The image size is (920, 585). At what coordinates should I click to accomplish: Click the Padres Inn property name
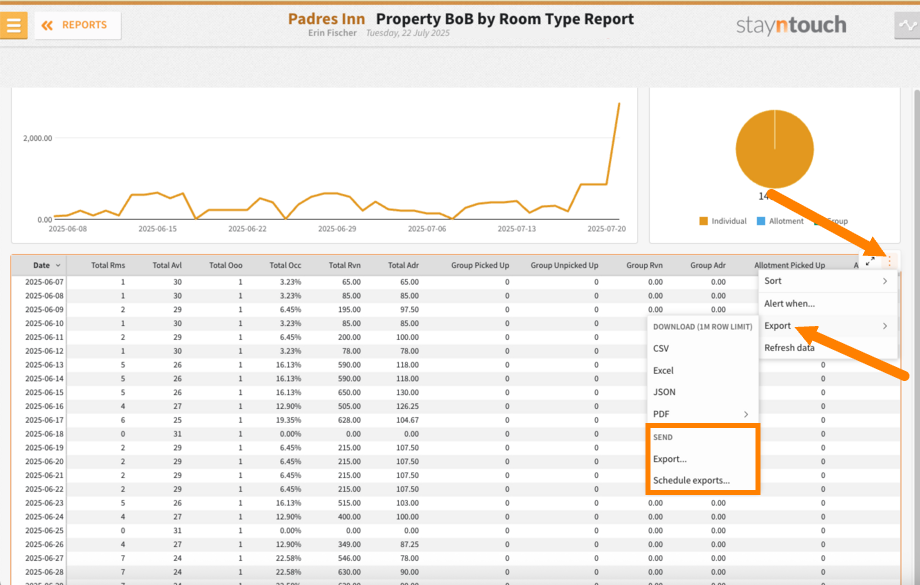(326, 19)
